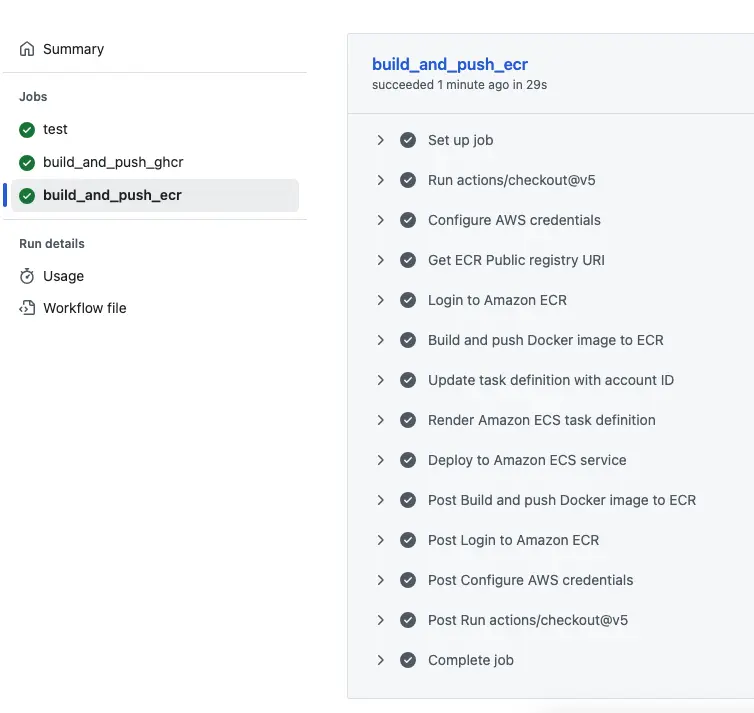
Task: Expand the Render Amazon ECS task definition chevron
Action: click(x=380, y=420)
